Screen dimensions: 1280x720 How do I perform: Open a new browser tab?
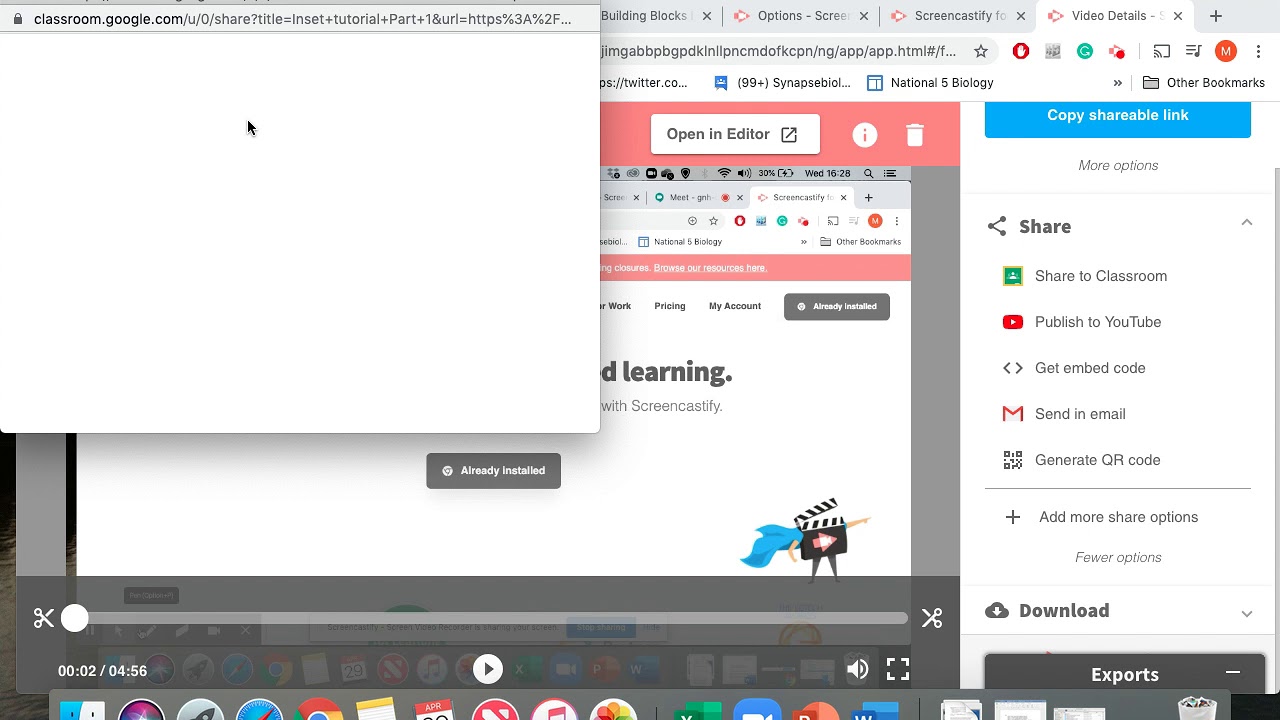click(x=1216, y=16)
